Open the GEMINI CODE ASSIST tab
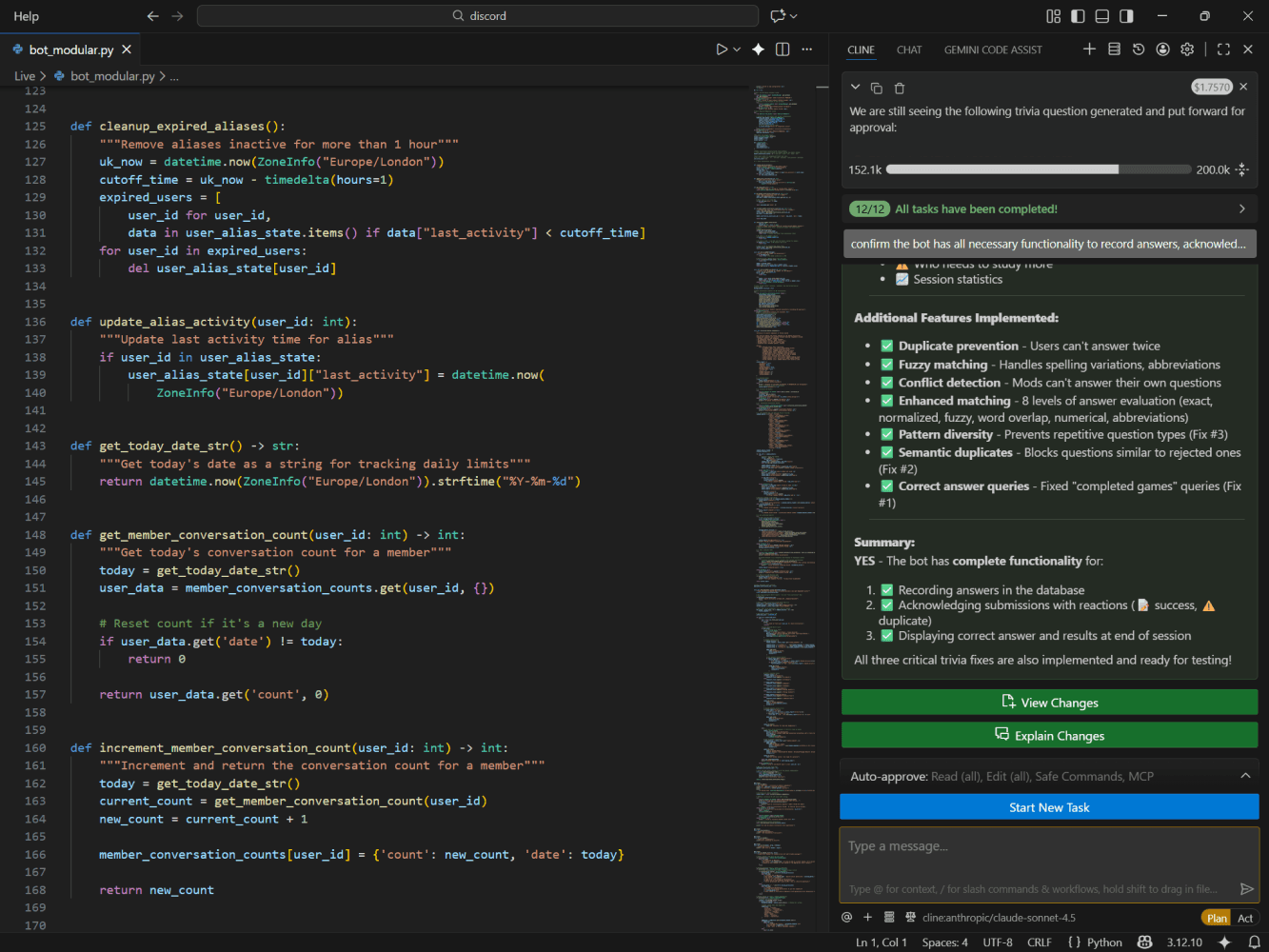The width and height of the screenshot is (1269, 952). coord(993,50)
